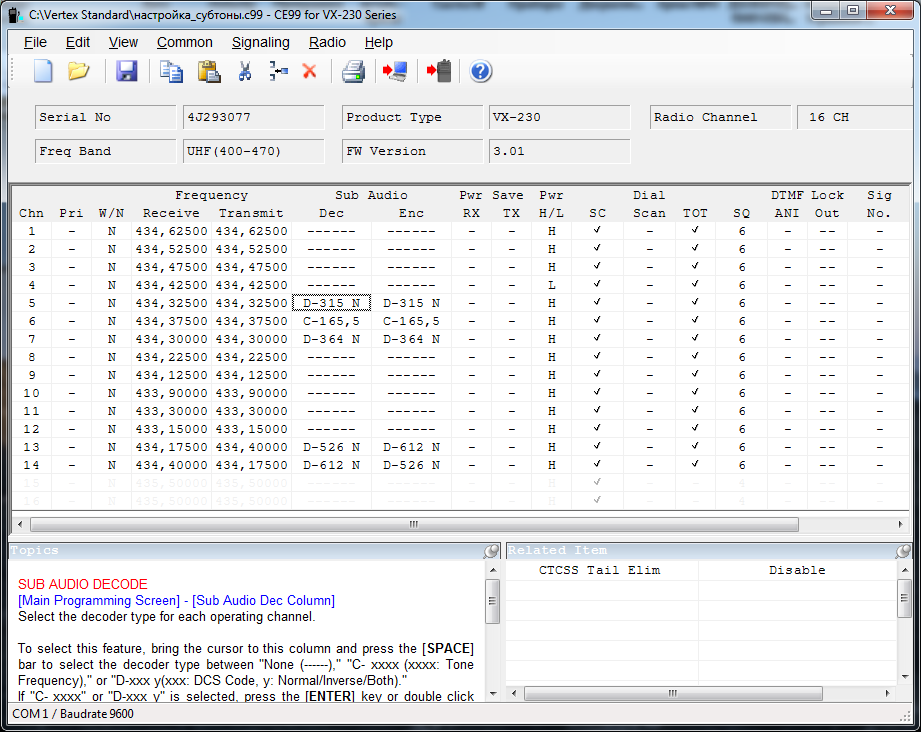Select the Transmit frequency 434,40000 for channel 13
This screenshot has width=921, height=732.
pyautogui.click(x=251, y=447)
